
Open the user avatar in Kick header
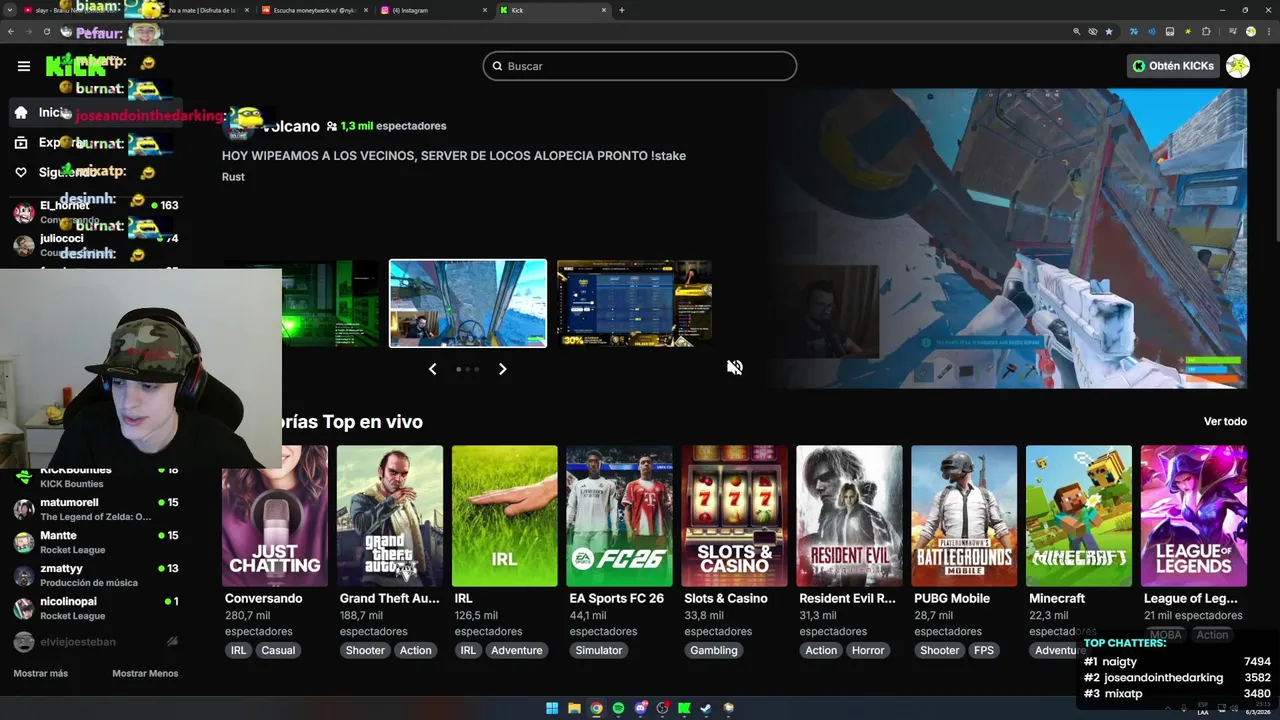point(1238,66)
